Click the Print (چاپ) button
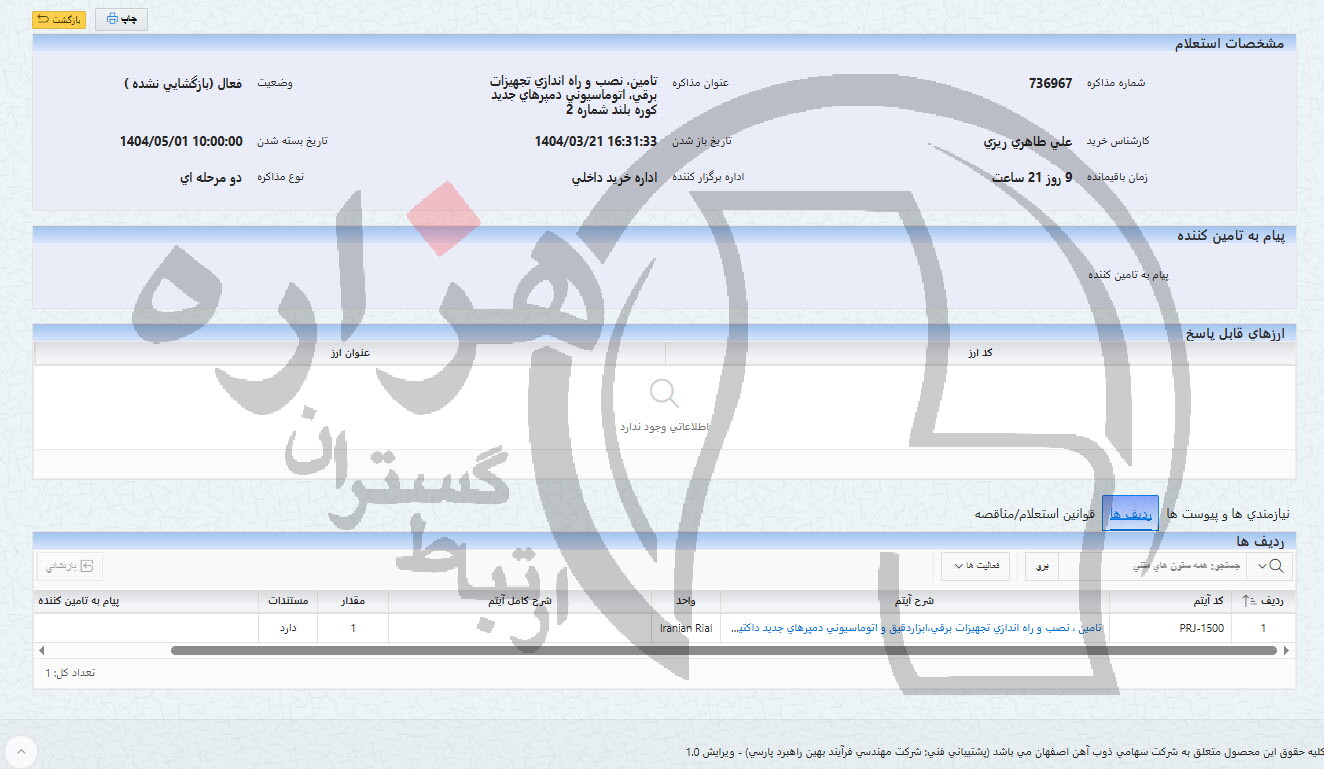The height and width of the screenshot is (769, 1324). 121,19
